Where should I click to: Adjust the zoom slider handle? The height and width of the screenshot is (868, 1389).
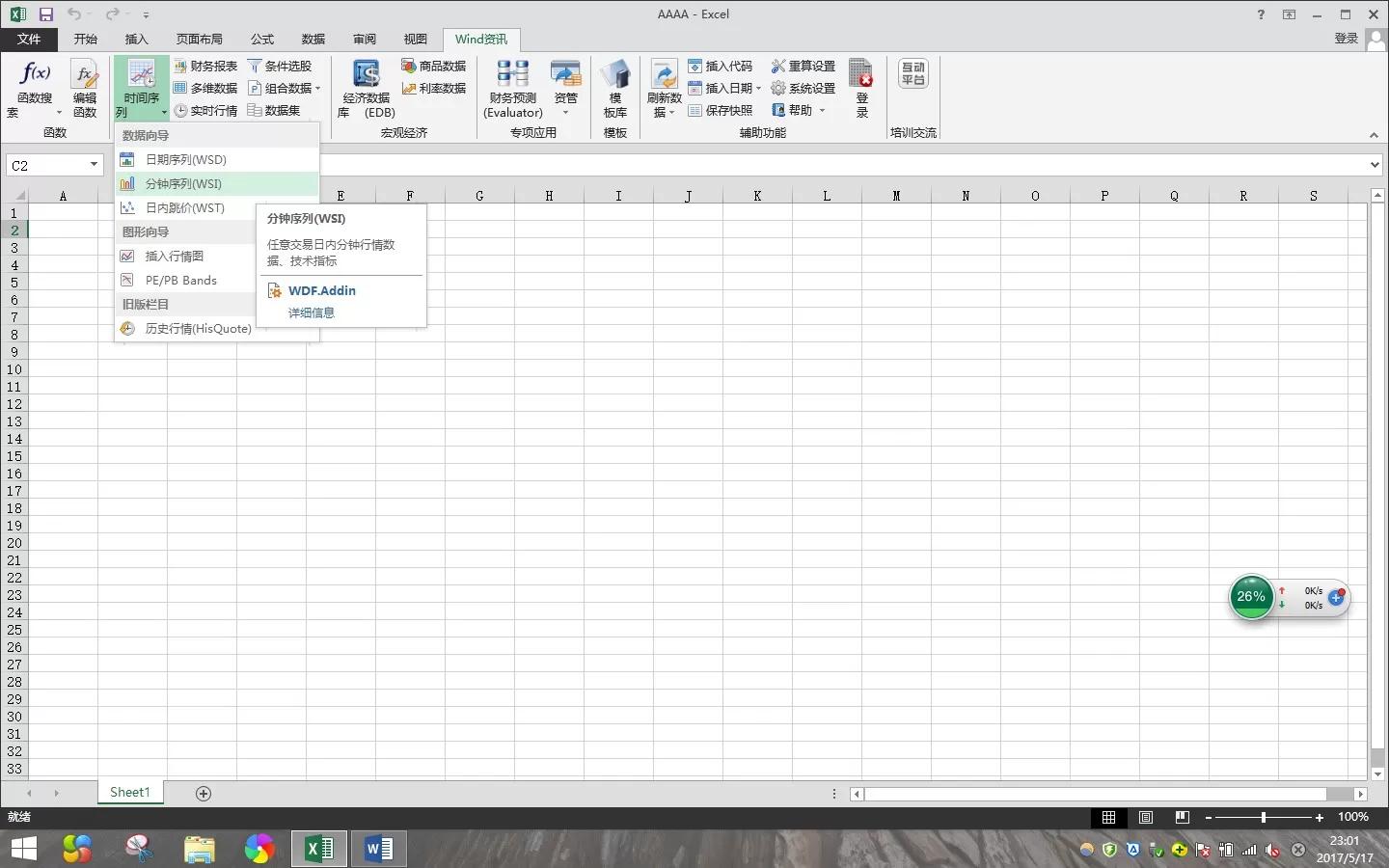1264,817
